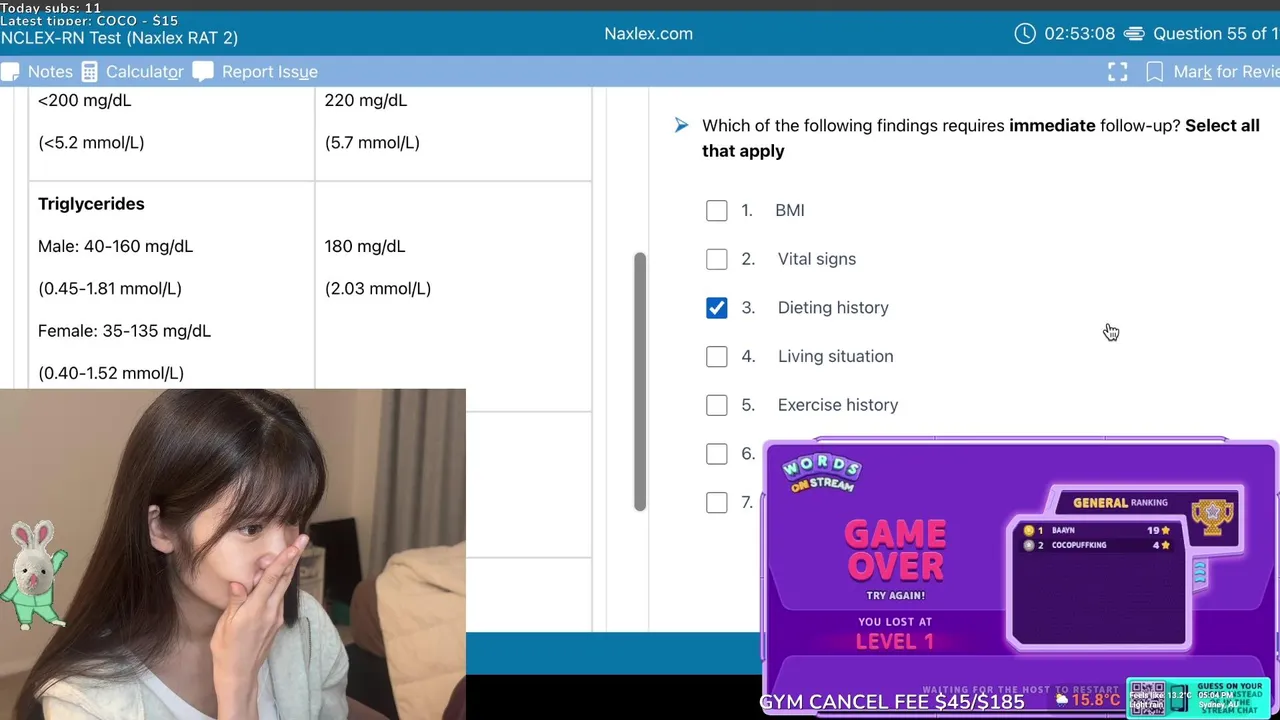
Task: Click the Calculator grid icon
Action: [90, 72]
